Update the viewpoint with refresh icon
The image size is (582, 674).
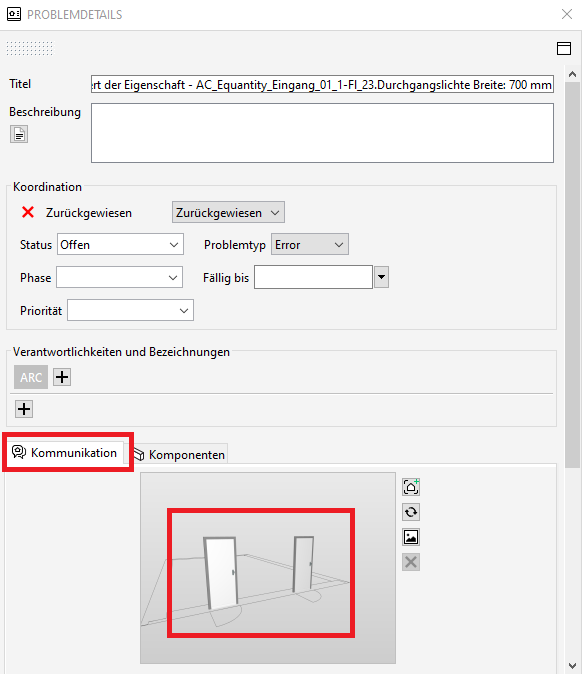tap(411, 512)
